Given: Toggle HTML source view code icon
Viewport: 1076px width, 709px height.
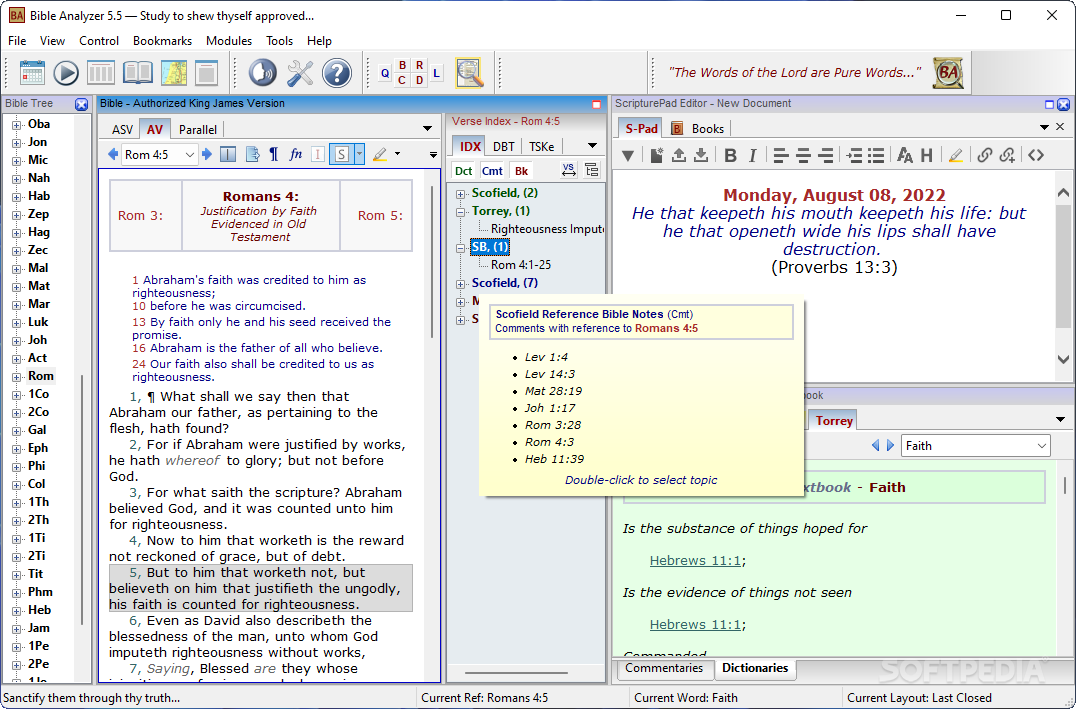Looking at the screenshot, I should tap(1036, 156).
